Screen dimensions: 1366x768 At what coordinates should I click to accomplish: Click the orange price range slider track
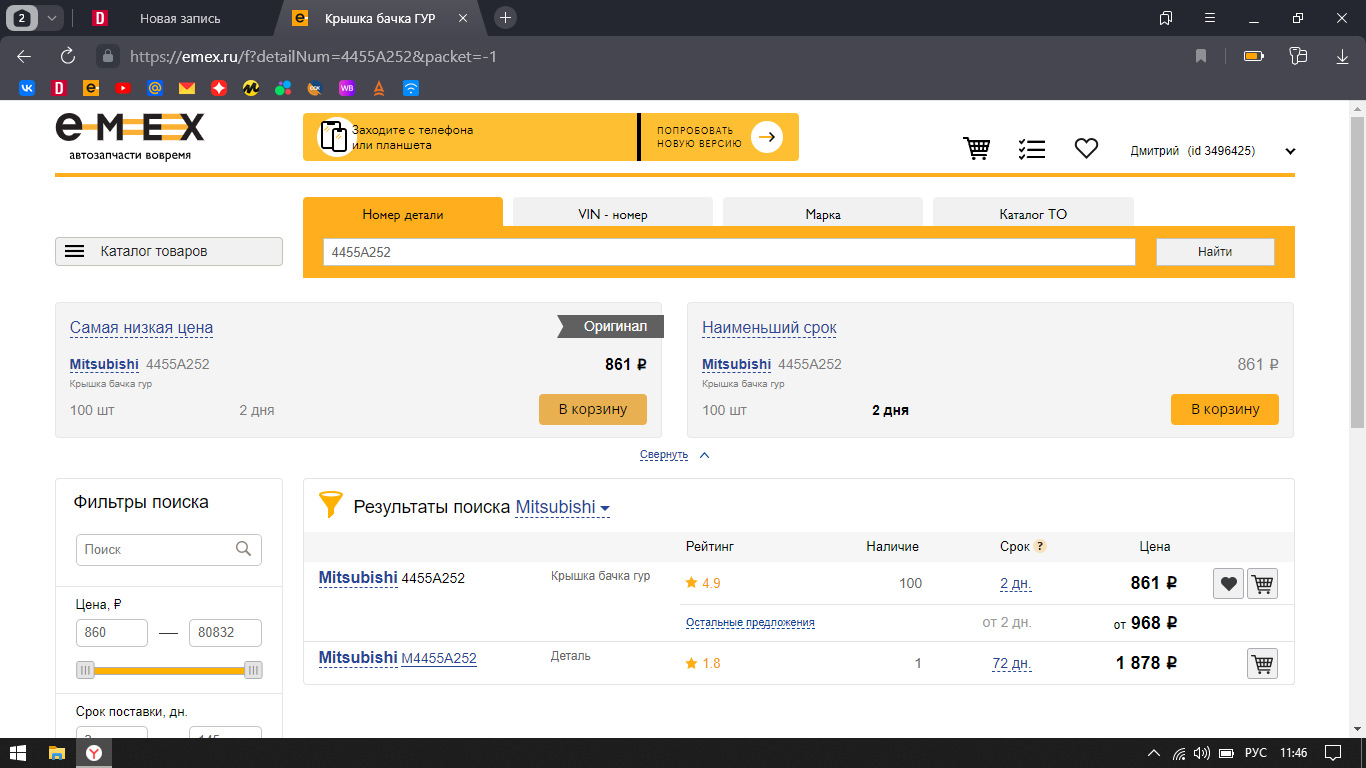(x=169, y=670)
